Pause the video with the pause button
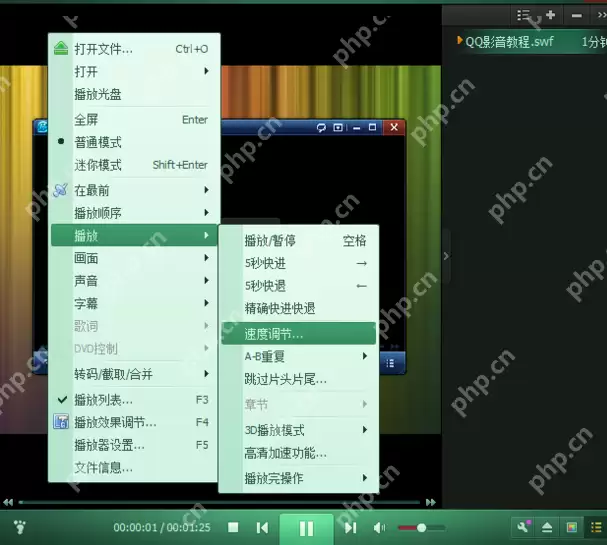 point(306,528)
